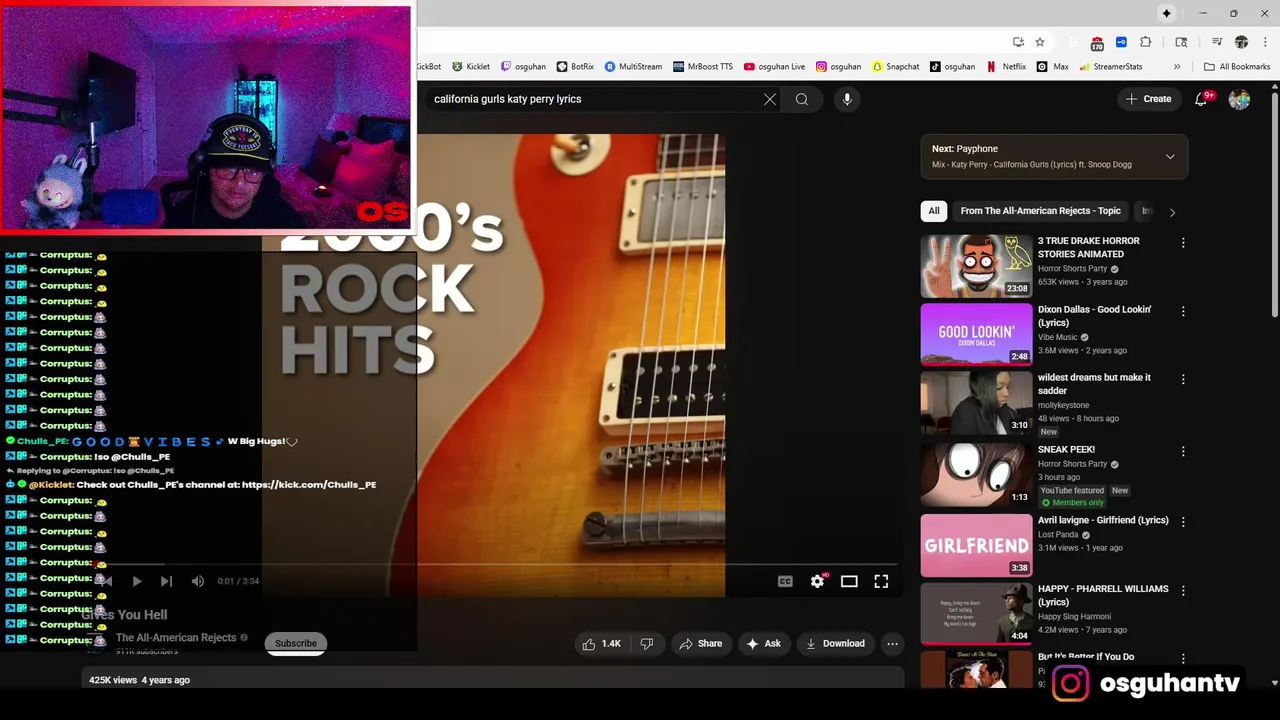Open Chulls_PE's kick.com channel link in chat
The width and height of the screenshot is (1280, 720).
(x=309, y=485)
